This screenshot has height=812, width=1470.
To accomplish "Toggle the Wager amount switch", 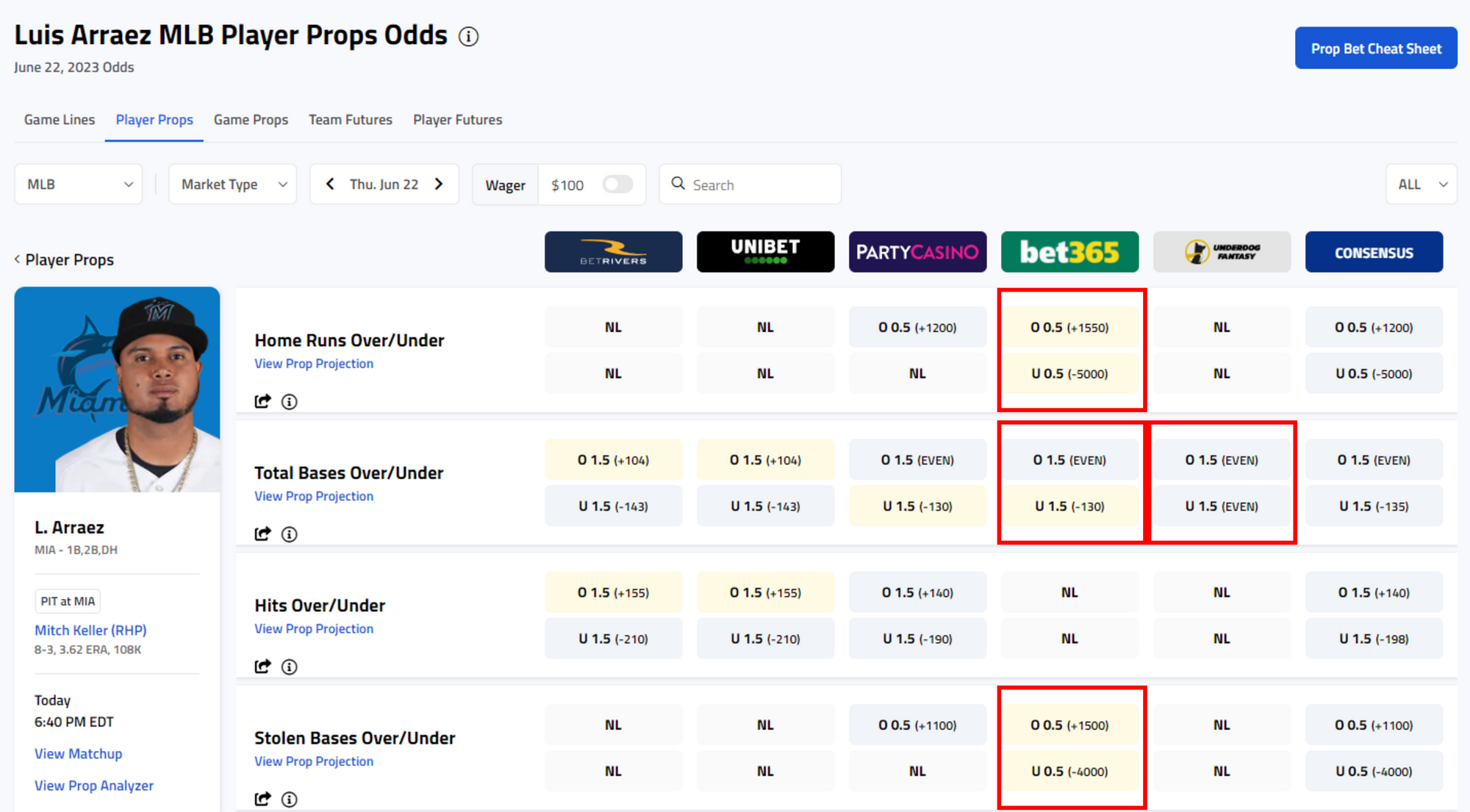I will pos(617,184).
